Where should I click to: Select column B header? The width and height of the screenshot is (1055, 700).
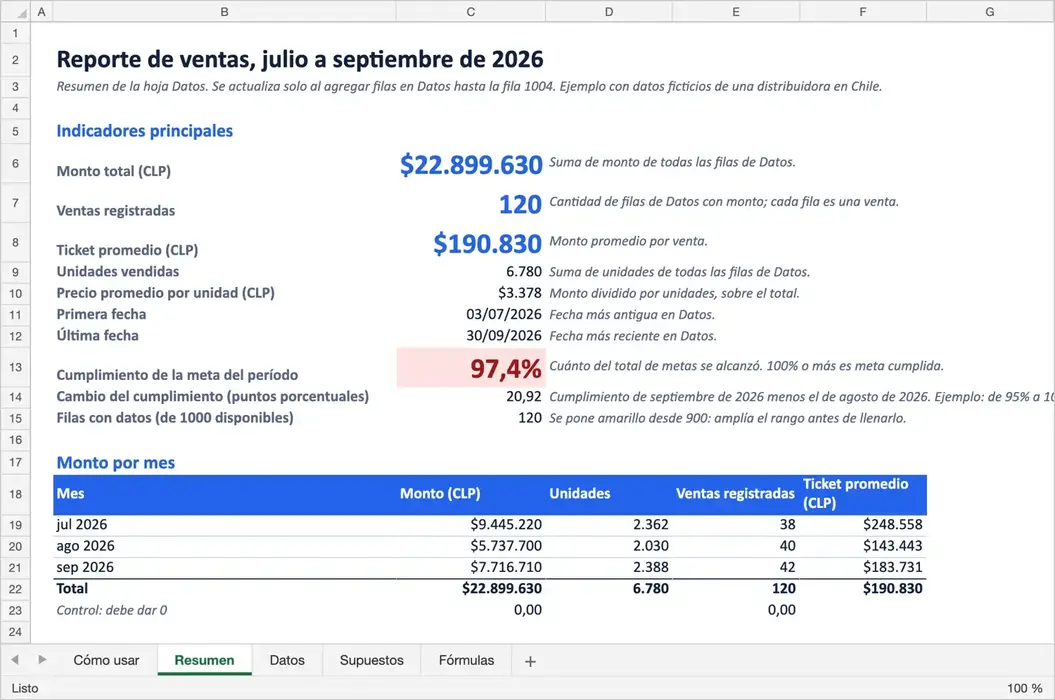click(x=224, y=11)
